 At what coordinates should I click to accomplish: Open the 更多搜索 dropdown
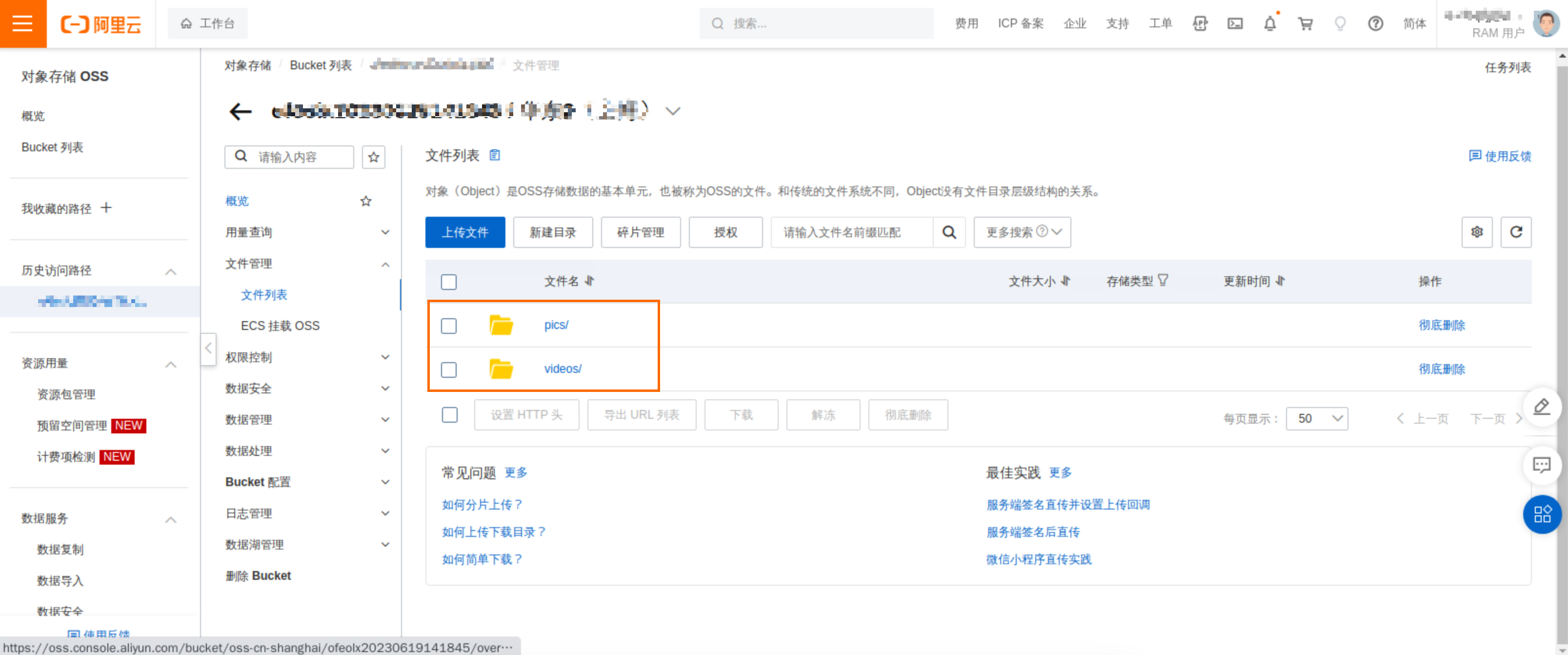point(1022,232)
